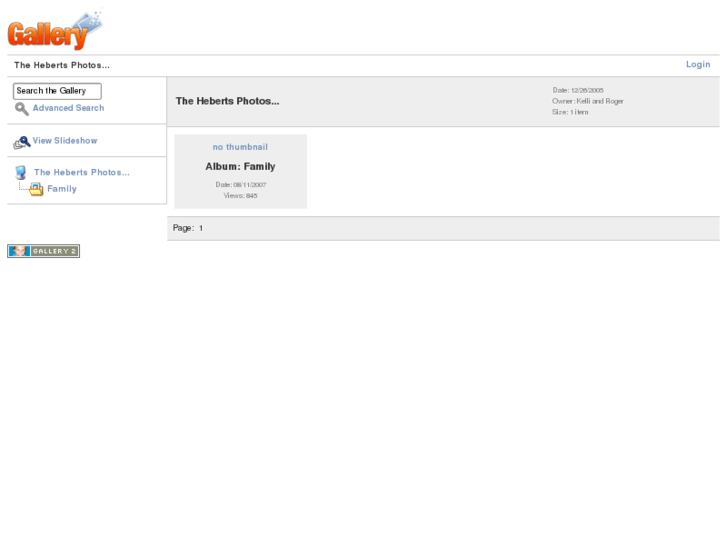Open Advanced Search
Screen dimensions: 727x545
tap(68, 108)
